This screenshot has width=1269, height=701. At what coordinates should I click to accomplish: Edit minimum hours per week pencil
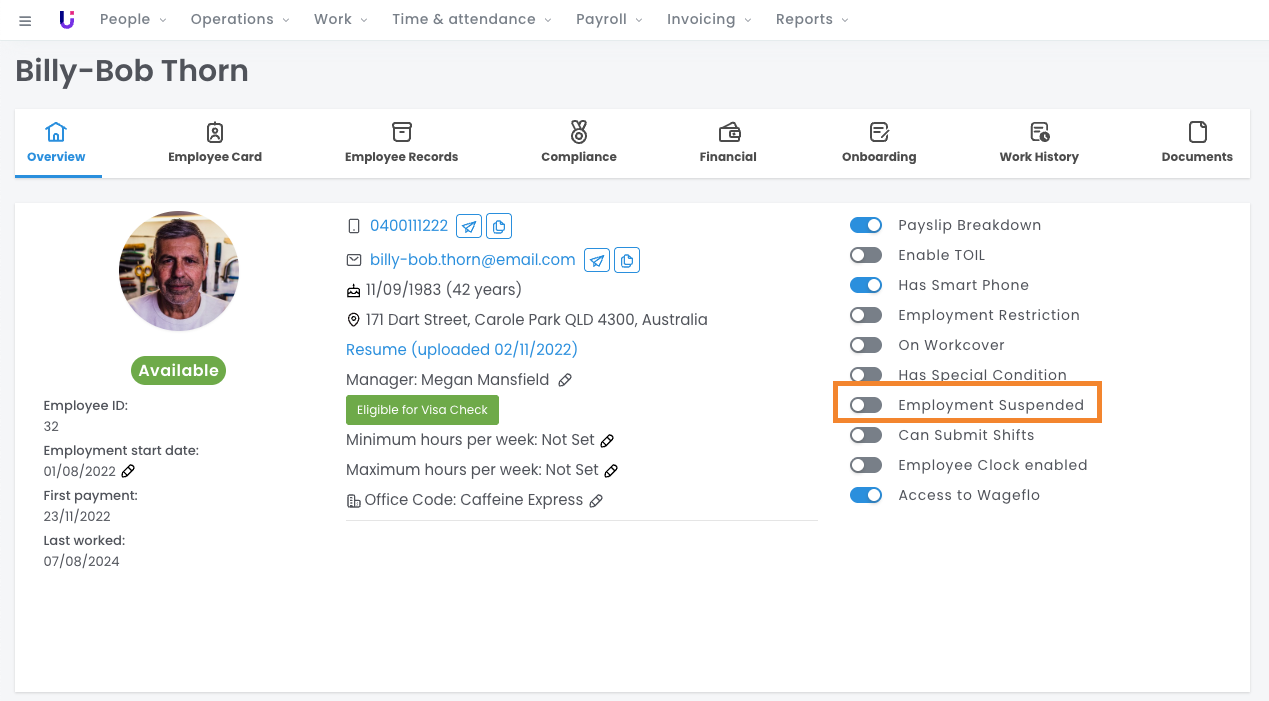coord(607,441)
